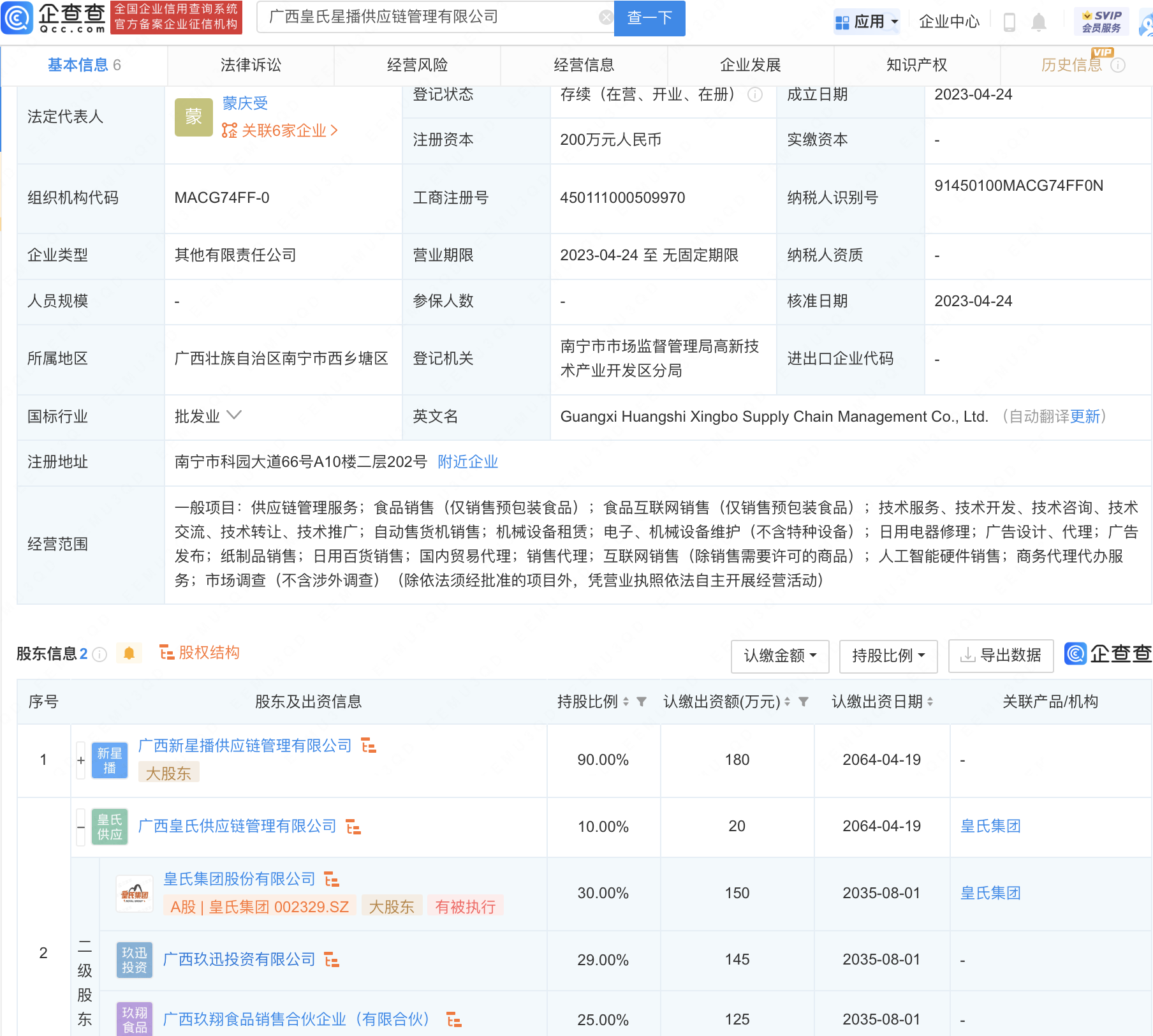1153x1036 pixels.
Task: Switch to 知识产权 tab
Action: coord(917,65)
